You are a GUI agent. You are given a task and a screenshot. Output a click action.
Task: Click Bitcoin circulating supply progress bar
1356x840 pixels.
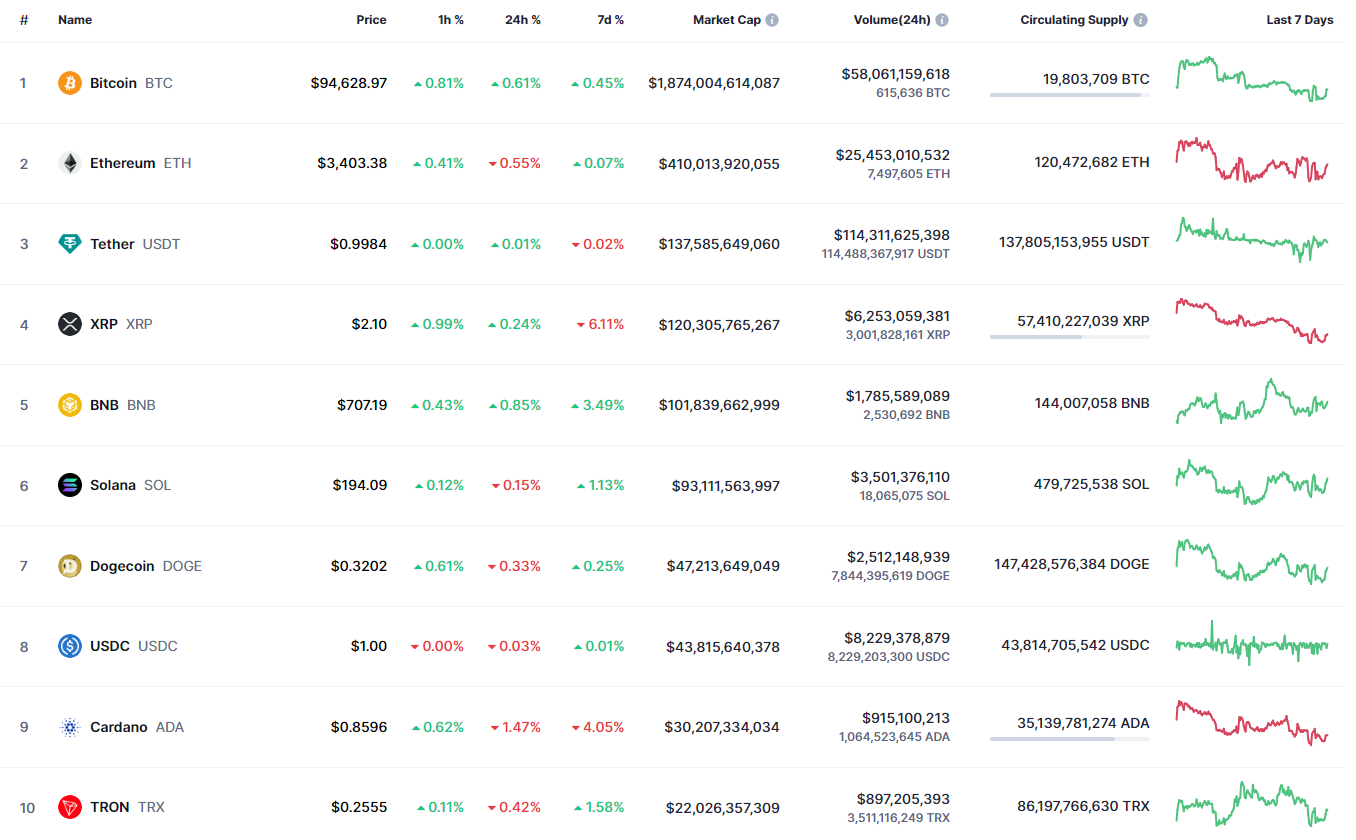[1070, 95]
